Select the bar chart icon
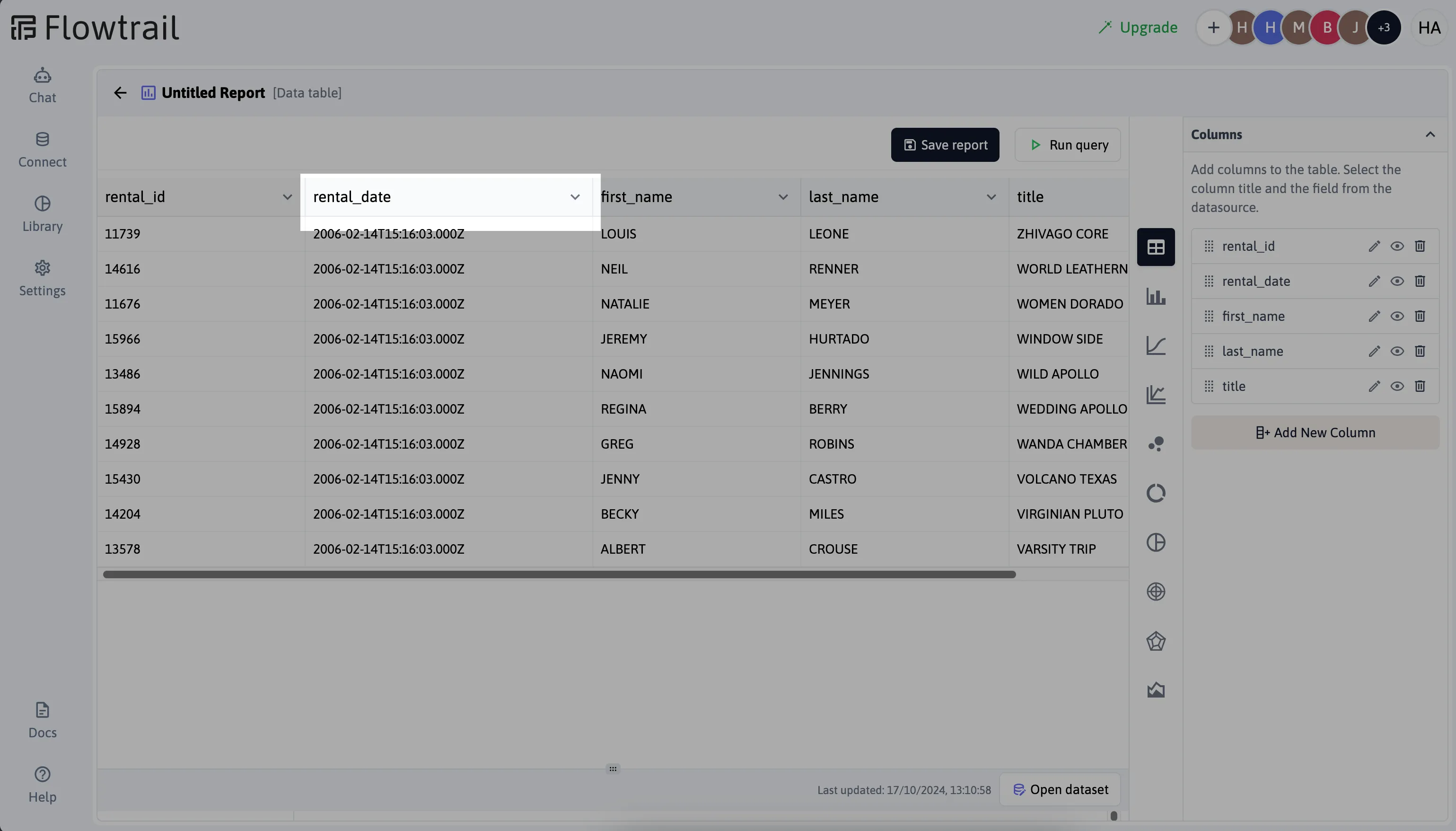 point(1155,296)
